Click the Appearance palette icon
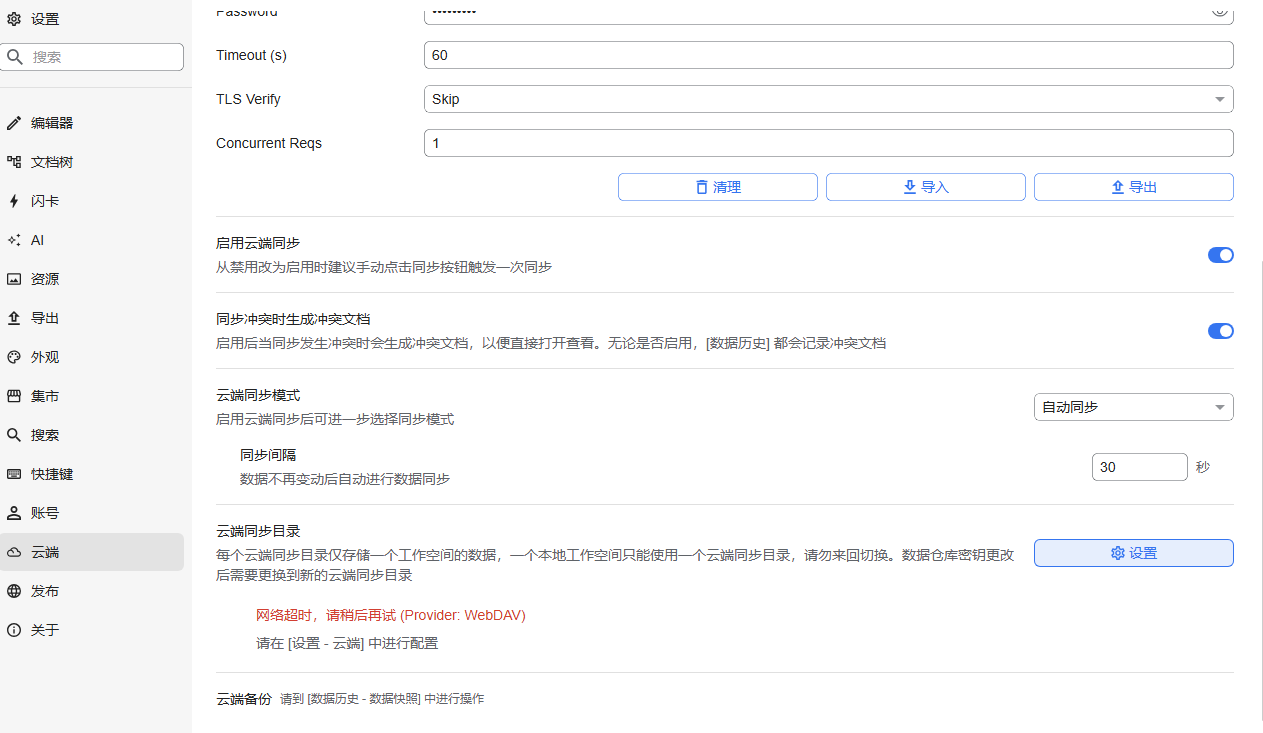This screenshot has width=1263, height=733. (x=14, y=357)
